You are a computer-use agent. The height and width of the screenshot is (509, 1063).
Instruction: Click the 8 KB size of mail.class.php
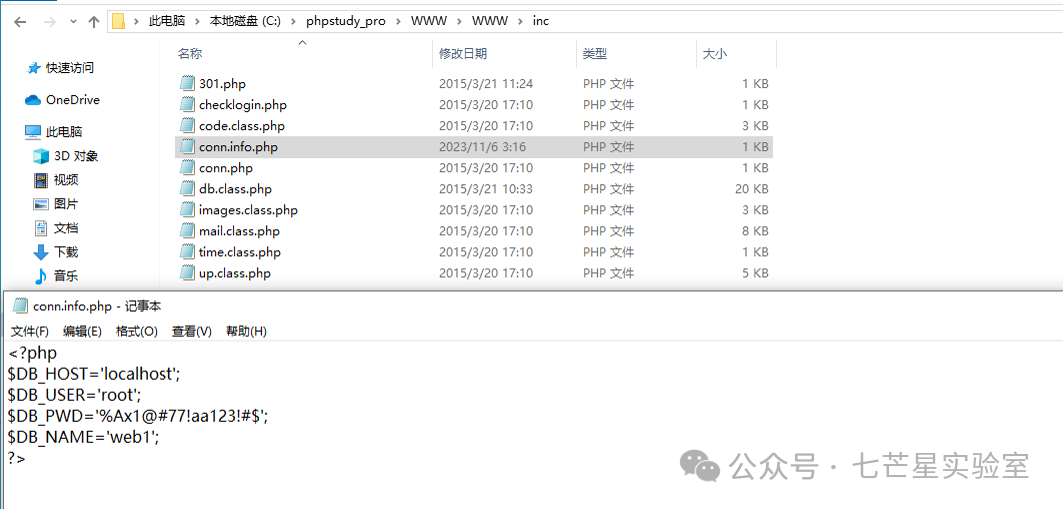(x=755, y=231)
